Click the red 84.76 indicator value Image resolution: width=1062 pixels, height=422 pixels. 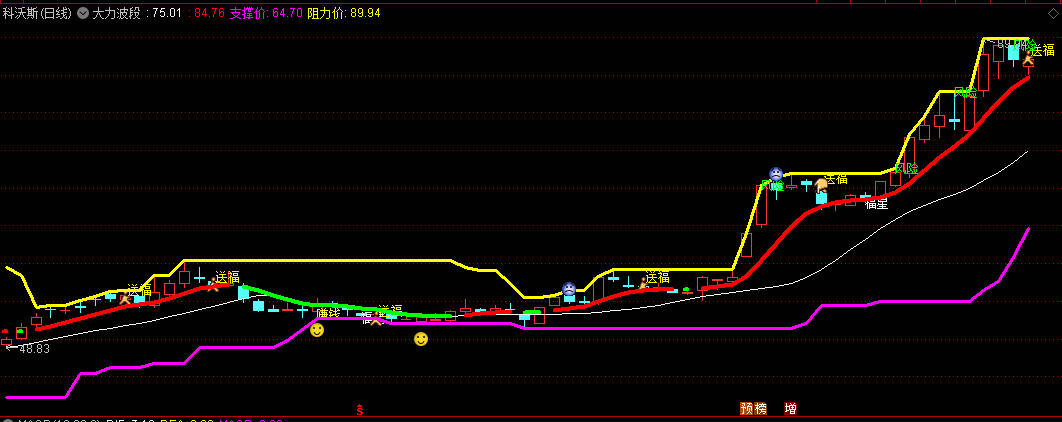point(209,13)
